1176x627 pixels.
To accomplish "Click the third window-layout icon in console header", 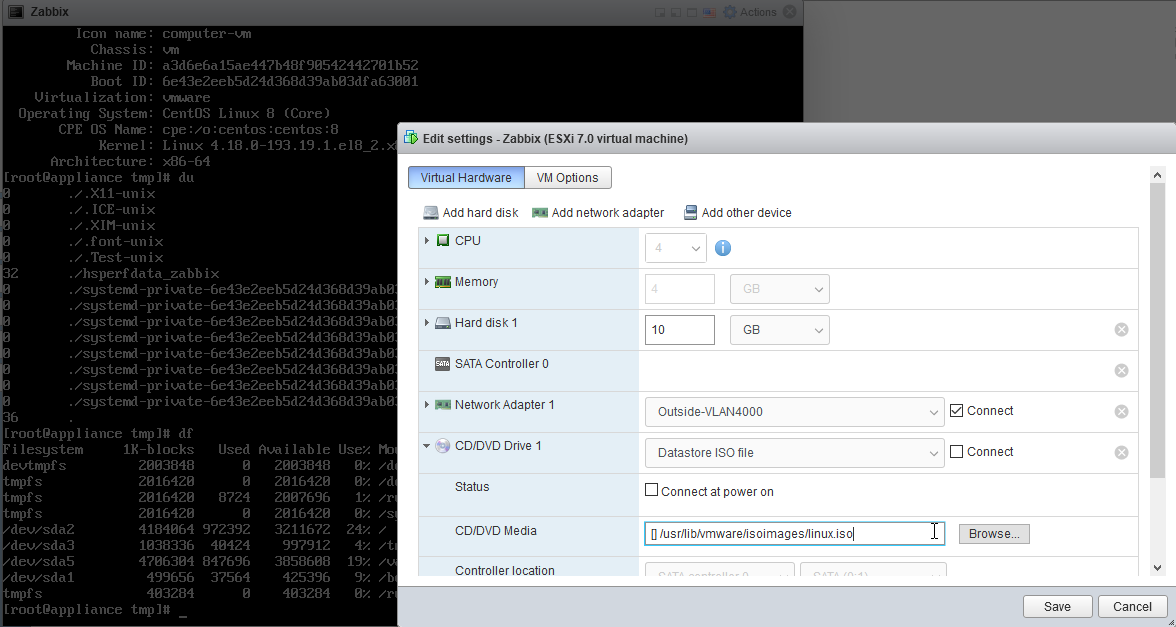I will click(x=692, y=13).
